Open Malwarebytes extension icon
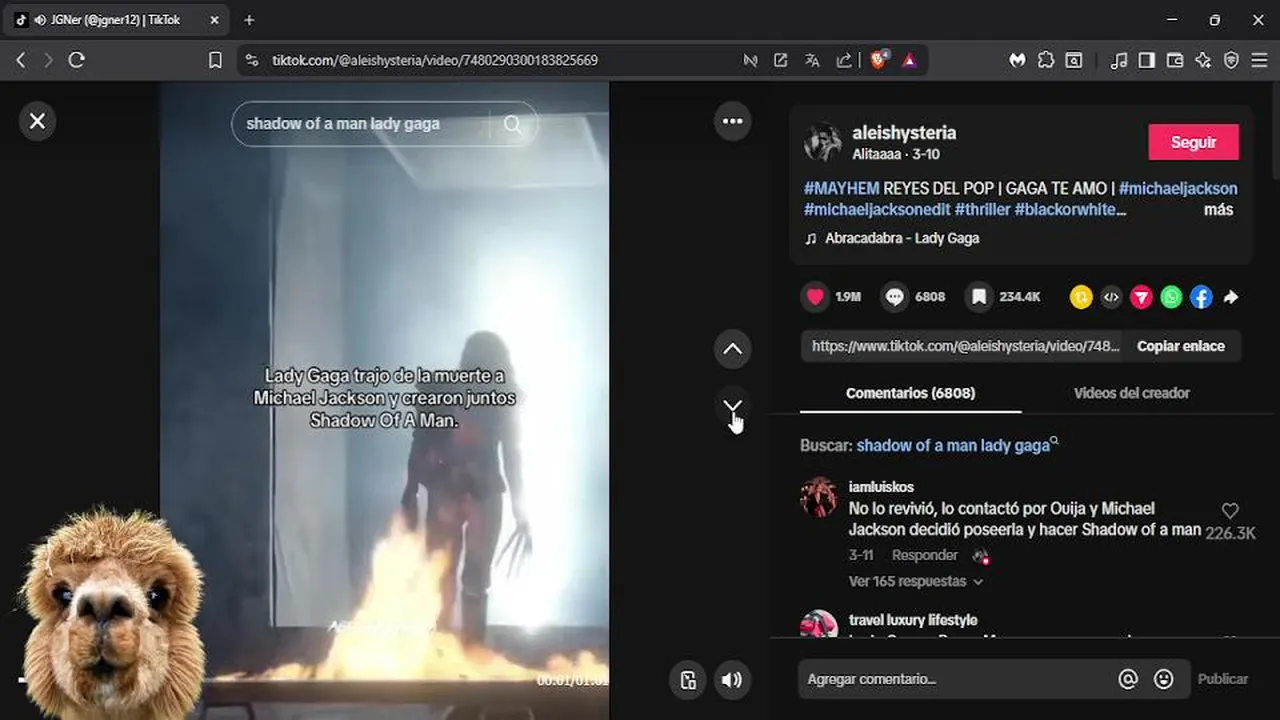The image size is (1280, 720). click(1017, 60)
